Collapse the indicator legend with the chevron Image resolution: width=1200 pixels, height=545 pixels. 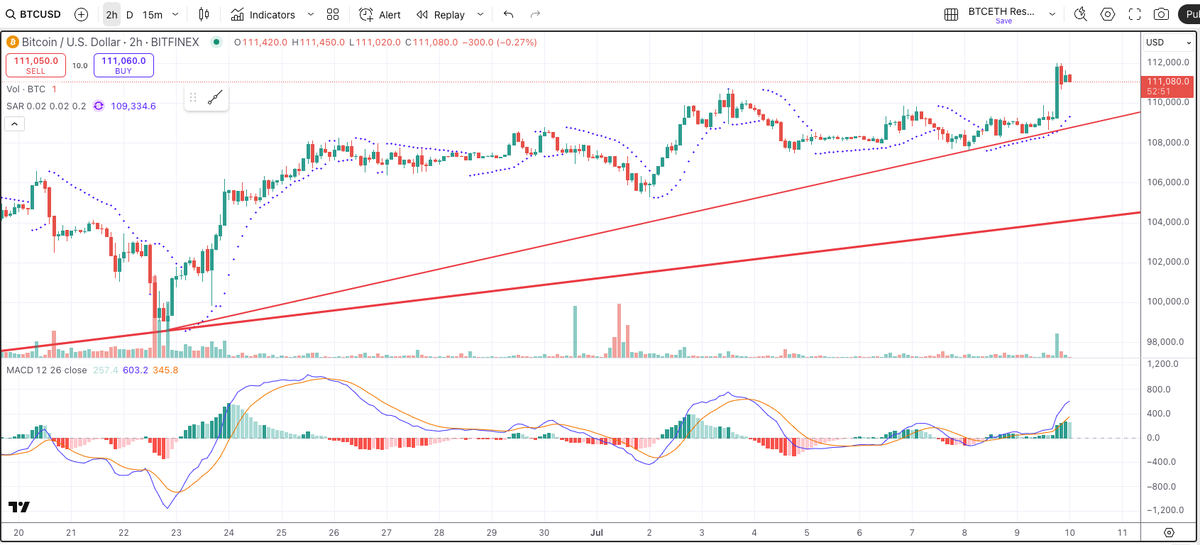[x=15, y=124]
